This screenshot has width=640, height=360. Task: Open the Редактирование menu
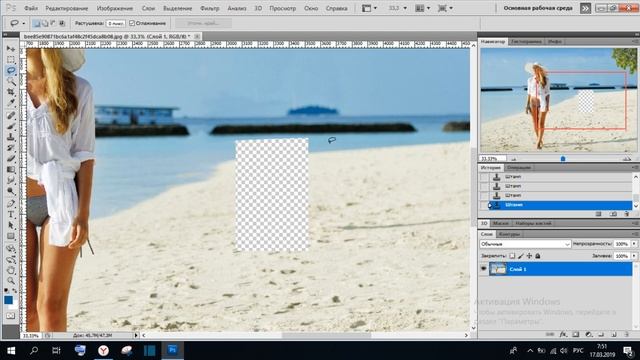tap(67, 8)
